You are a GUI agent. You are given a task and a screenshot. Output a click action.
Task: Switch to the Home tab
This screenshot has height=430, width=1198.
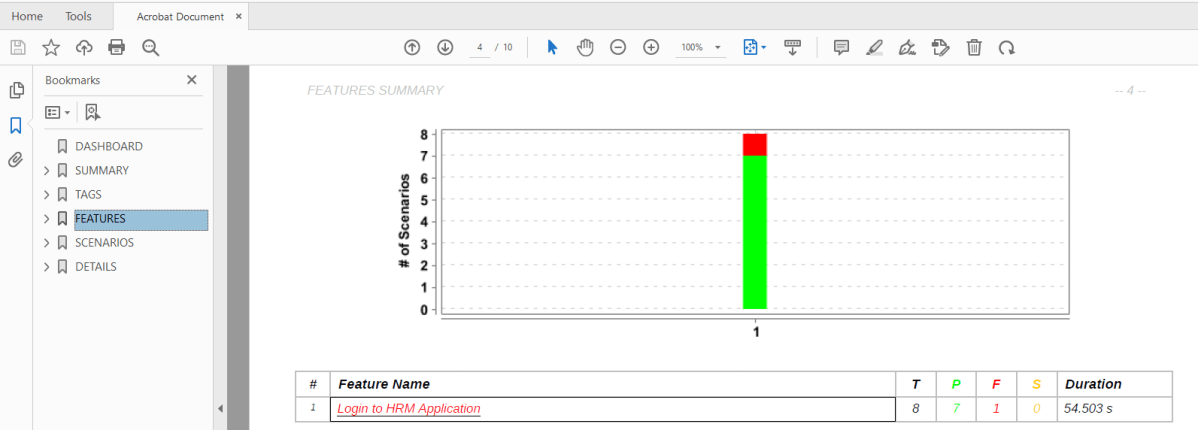coord(27,16)
